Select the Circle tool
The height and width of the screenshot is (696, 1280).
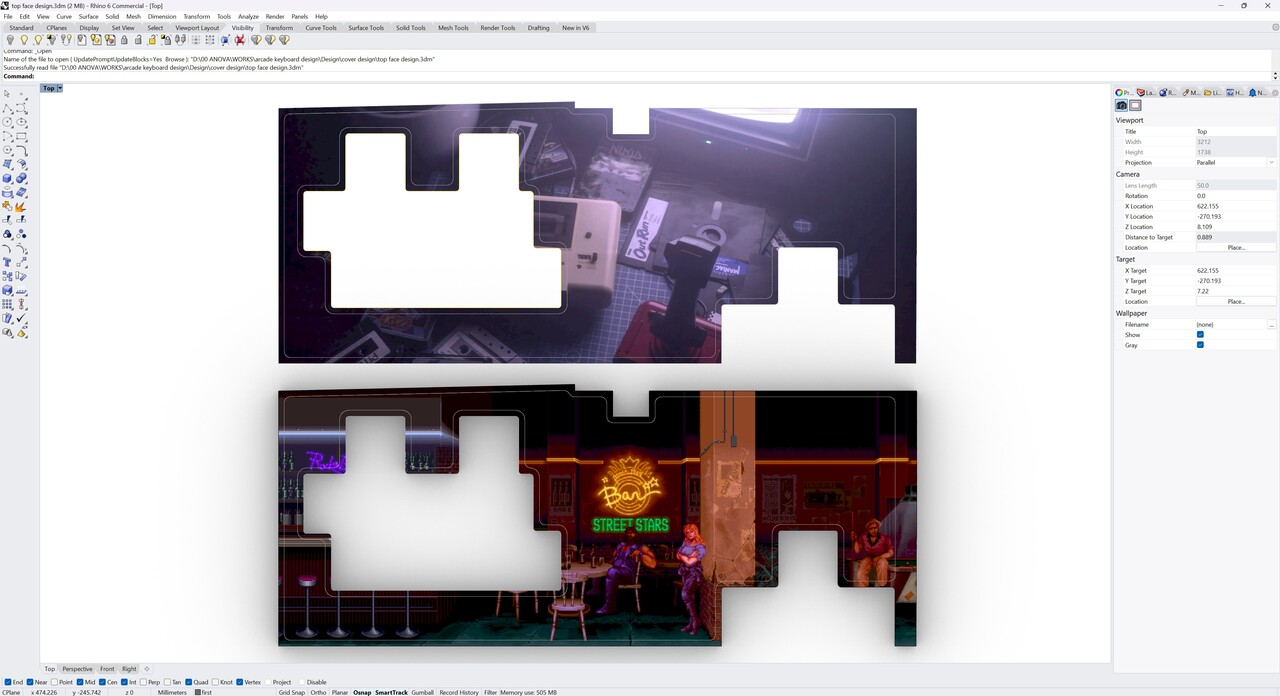pyautogui.click(x=7, y=122)
